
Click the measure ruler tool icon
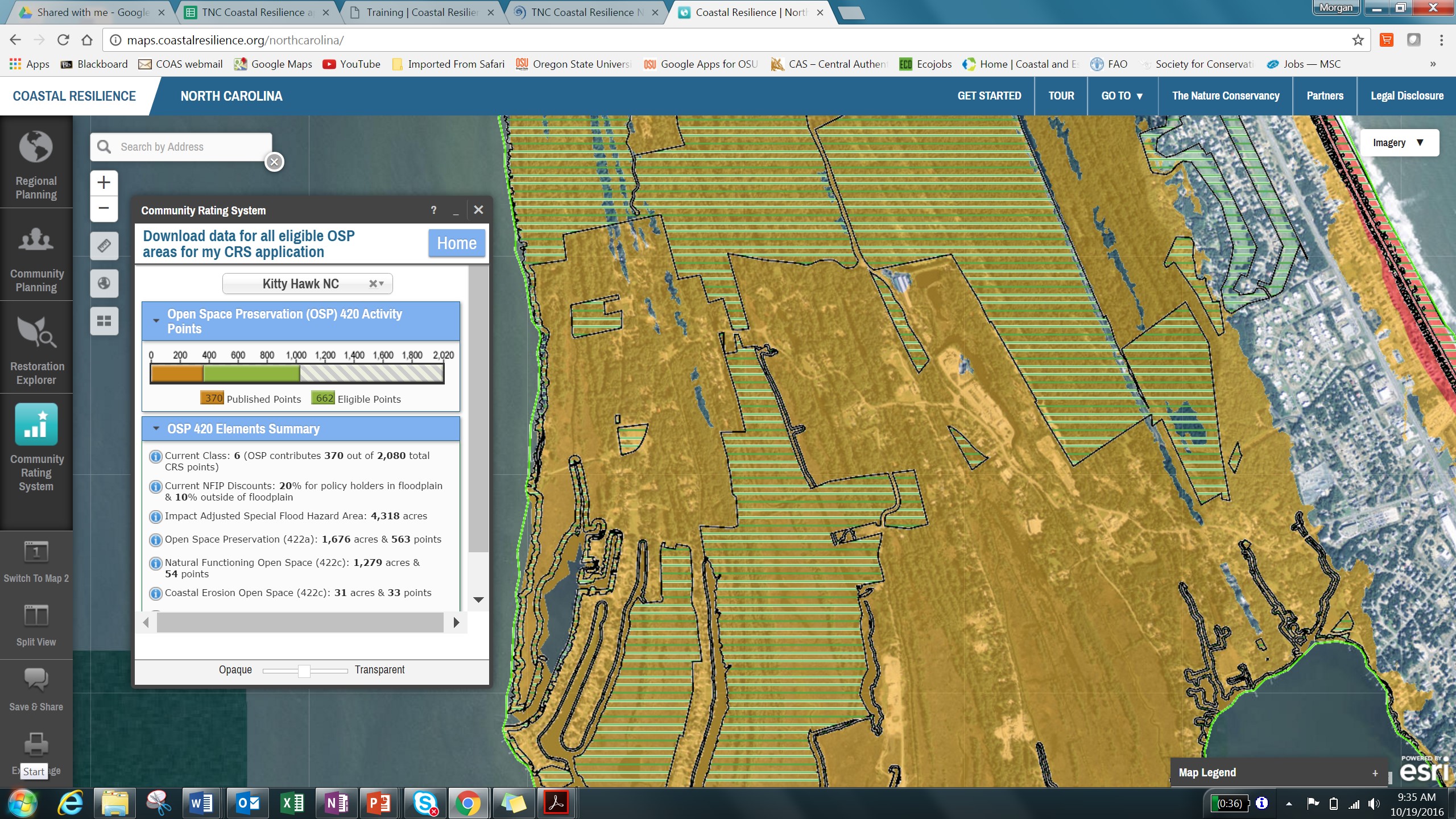coord(104,246)
